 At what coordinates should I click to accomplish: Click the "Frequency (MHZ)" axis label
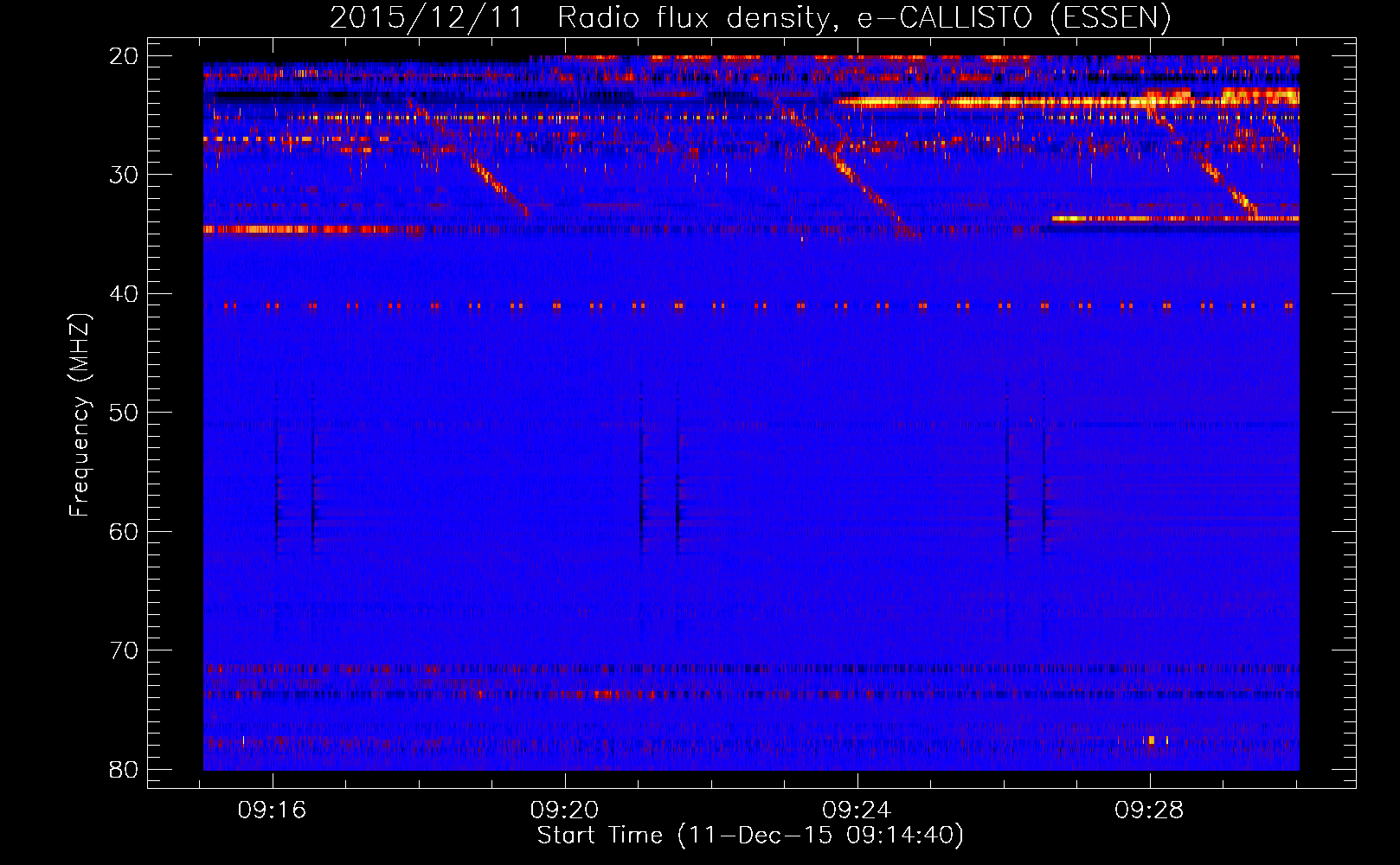(x=80, y=414)
